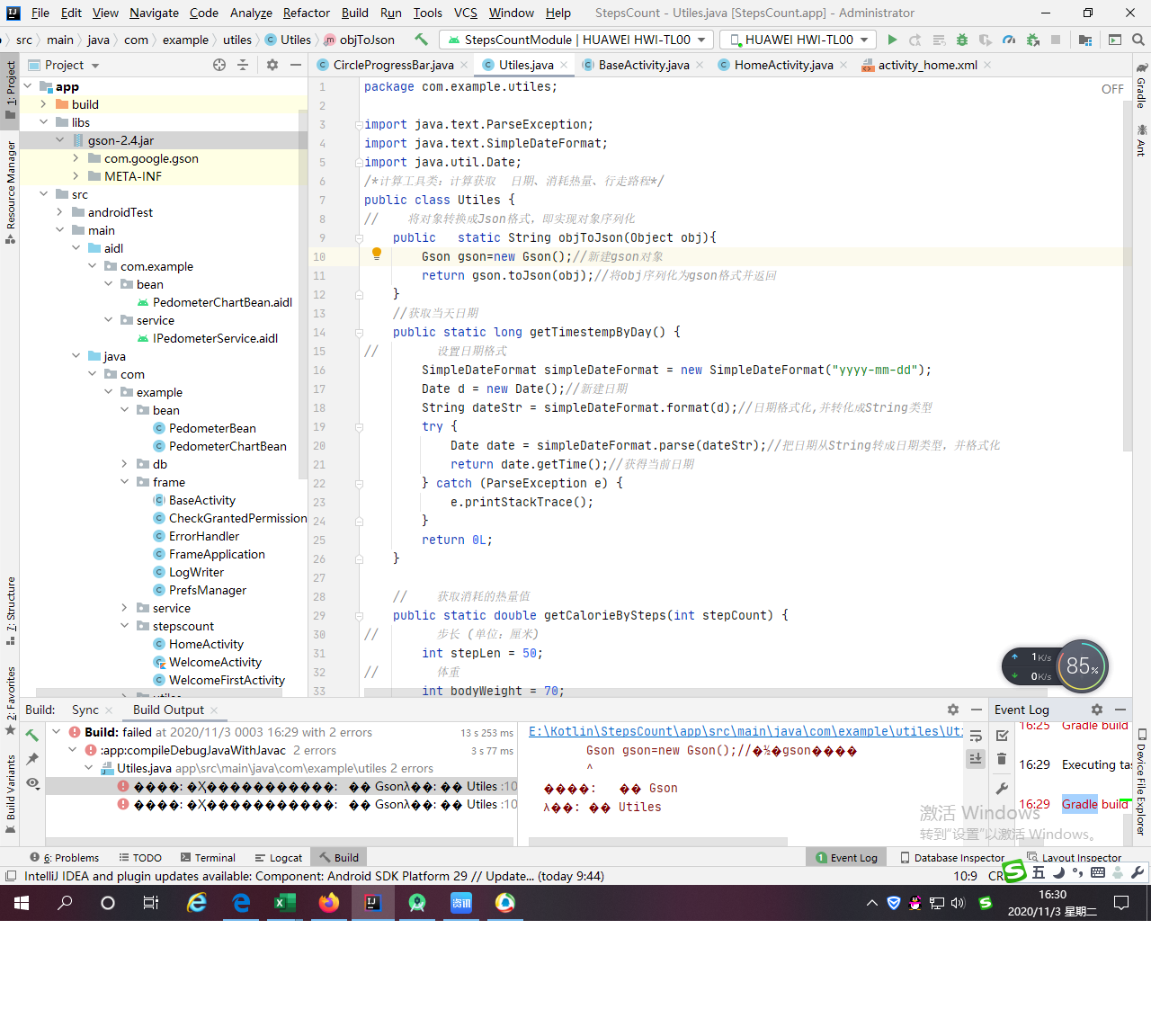Image resolution: width=1151 pixels, height=1036 pixels.
Task: Toggle the build view eye filter
Action: [32, 783]
